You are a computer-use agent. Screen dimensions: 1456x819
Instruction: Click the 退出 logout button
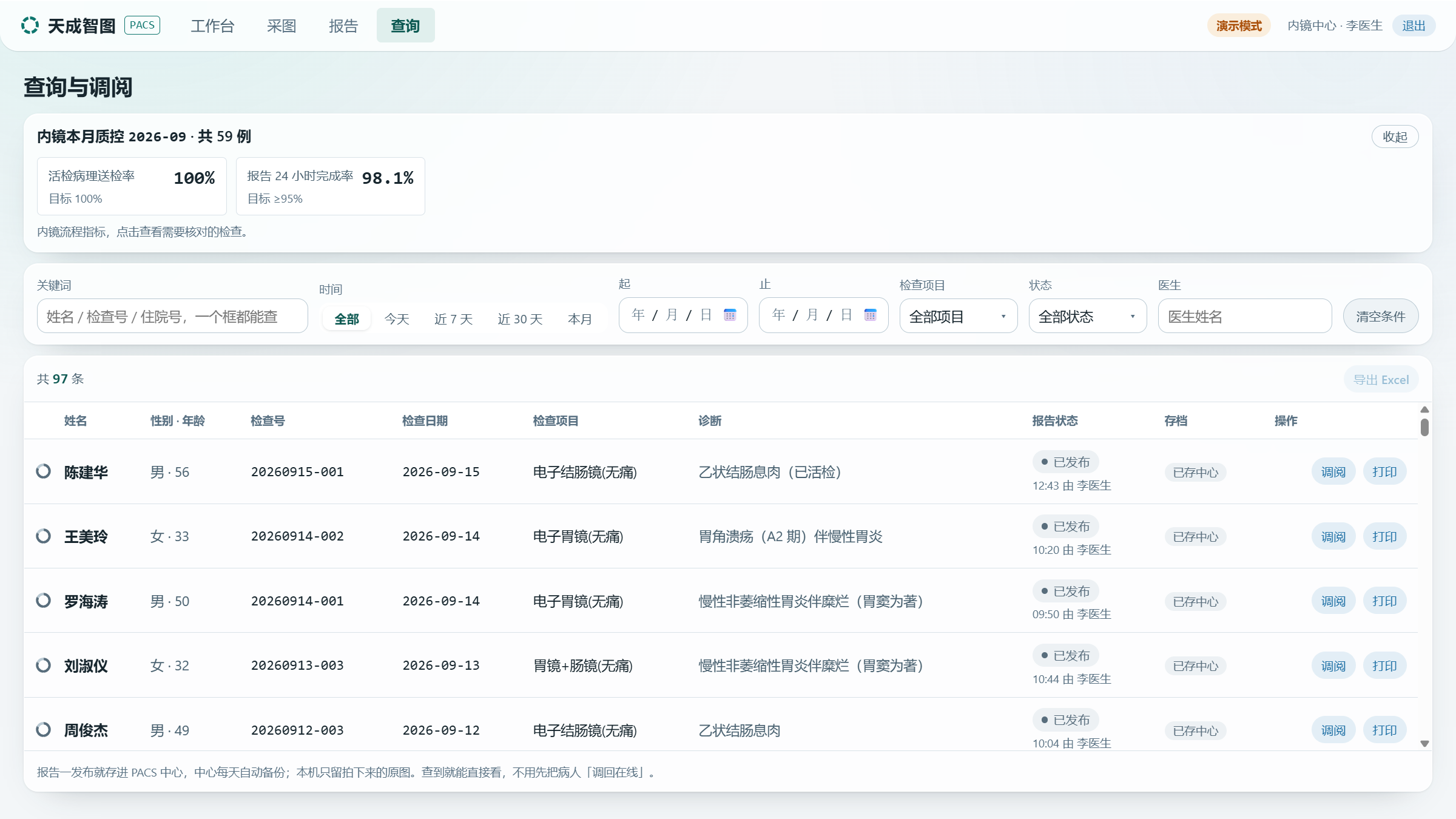click(x=1413, y=25)
